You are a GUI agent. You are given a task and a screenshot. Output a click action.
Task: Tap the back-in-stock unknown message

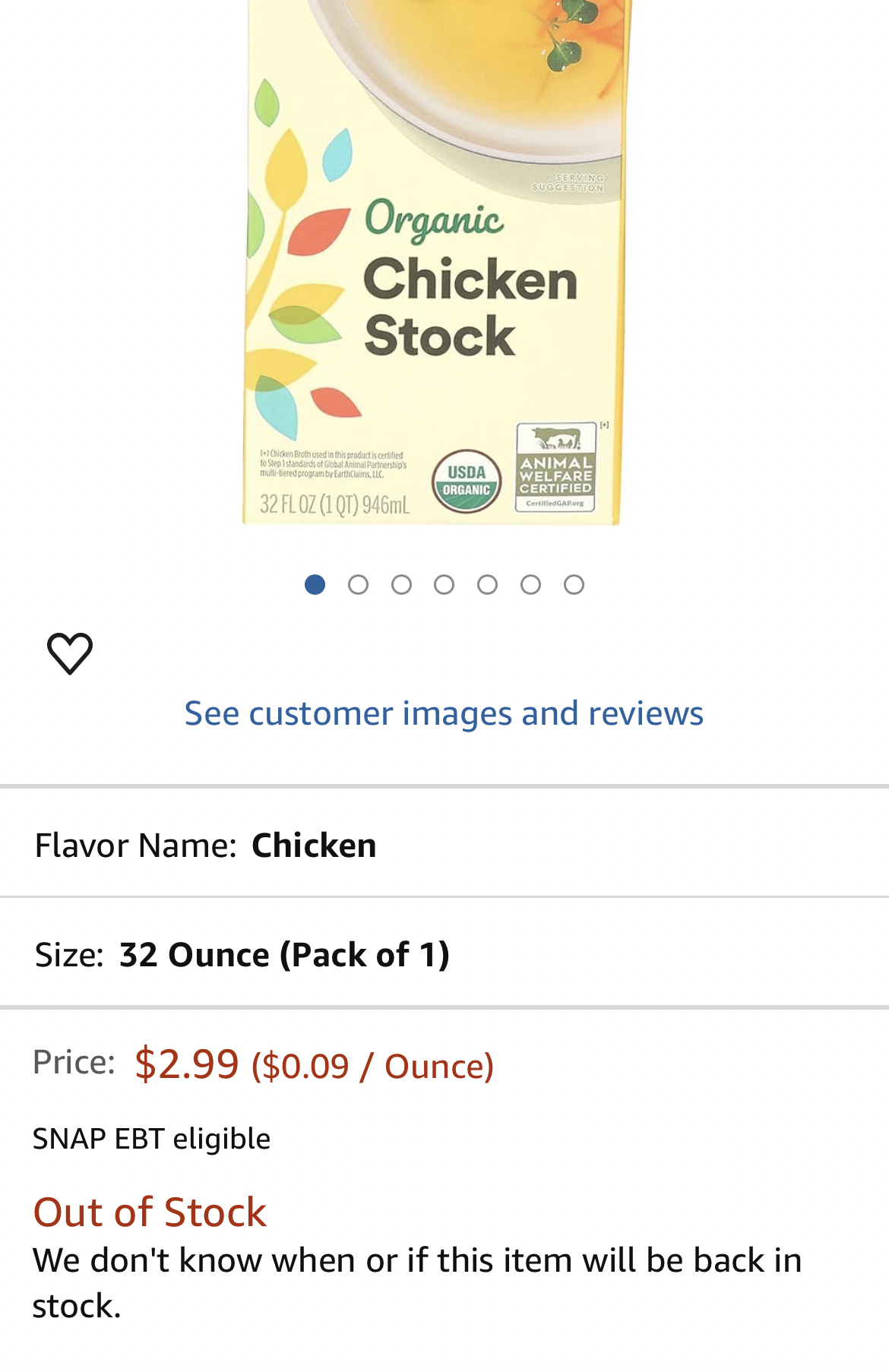tap(416, 1282)
